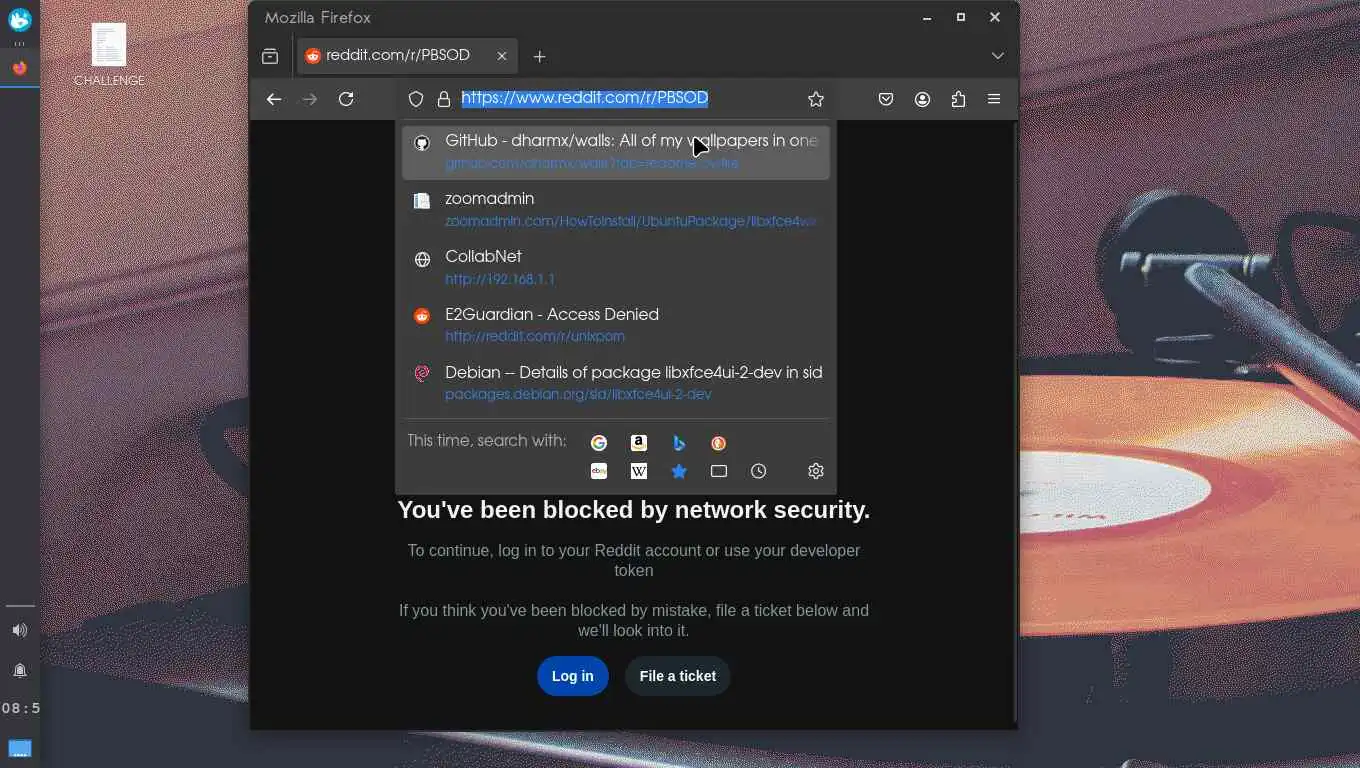The height and width of the screenshot is (768, 1360).
Task: Search with DuckDuckGo engine icon
Action: pyautogui.click(x=718, y=443)
